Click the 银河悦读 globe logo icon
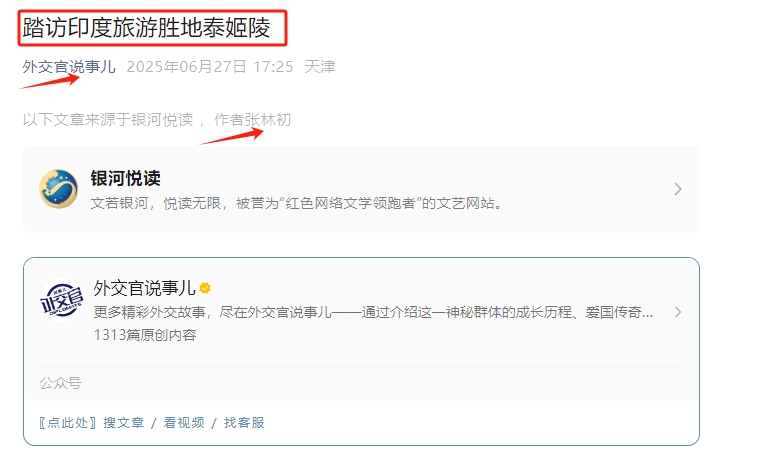Viewport: 778px width, 462px height. tap(59, 189)
